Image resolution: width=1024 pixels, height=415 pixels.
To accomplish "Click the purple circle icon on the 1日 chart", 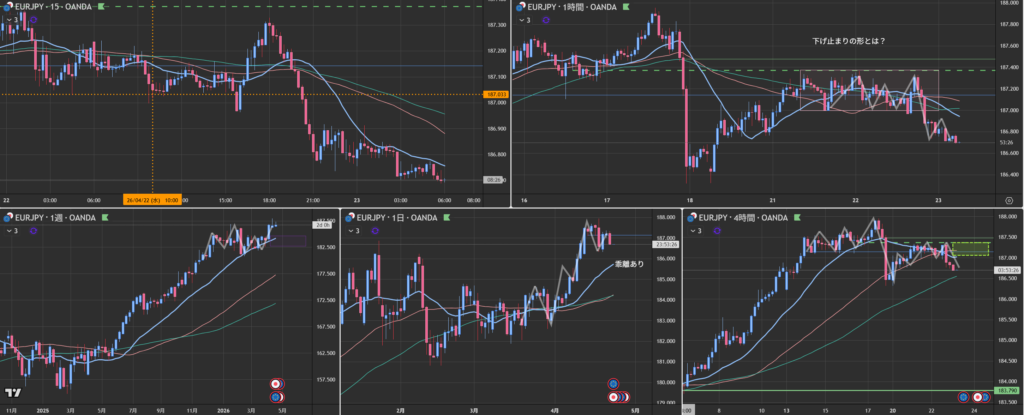I will coord(377,231).
